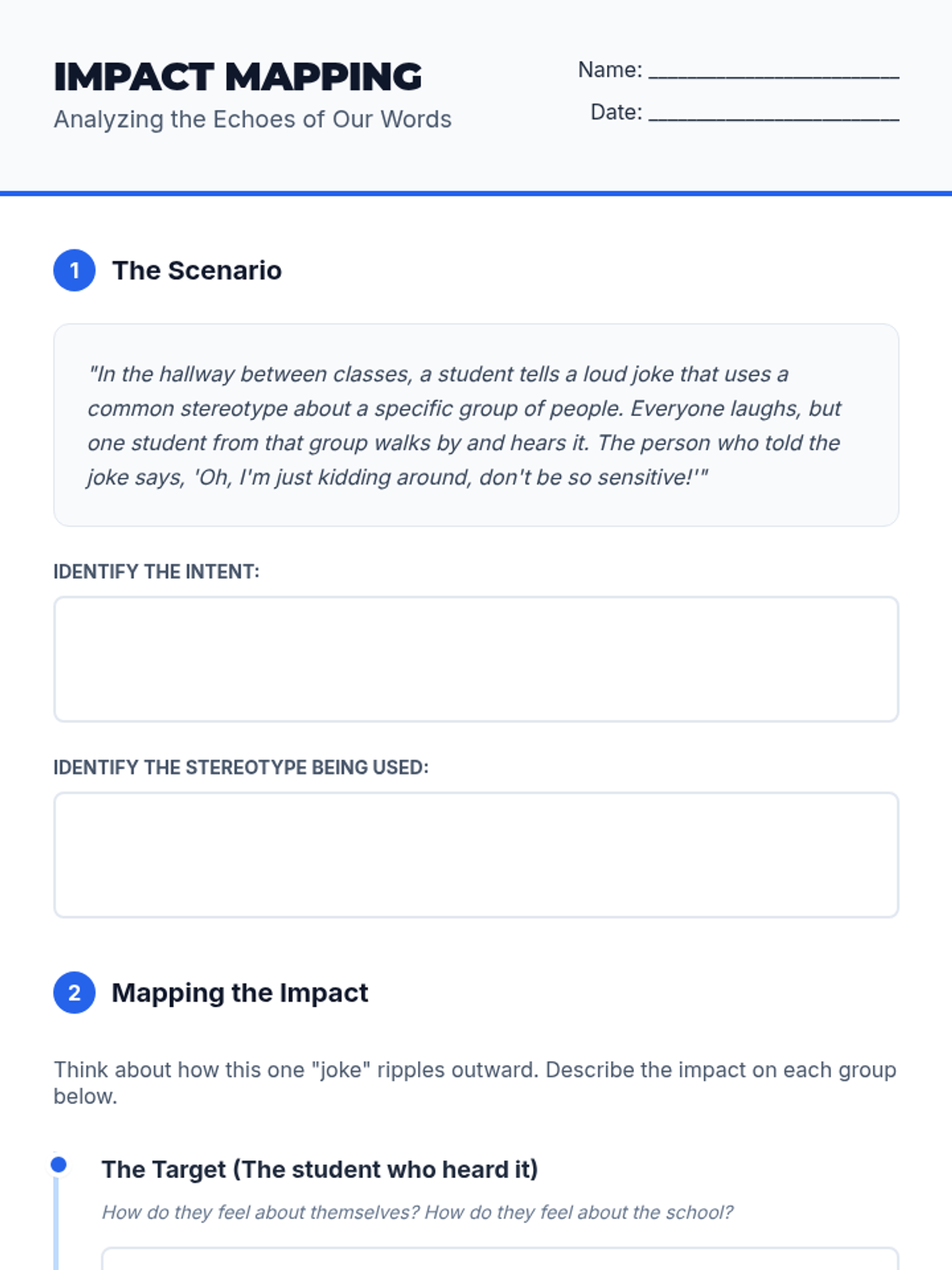Image resolution: width=952 pixels, height=1270 pixels.
Task: Click inside the stereotype answer box
Action: (476, 855)
